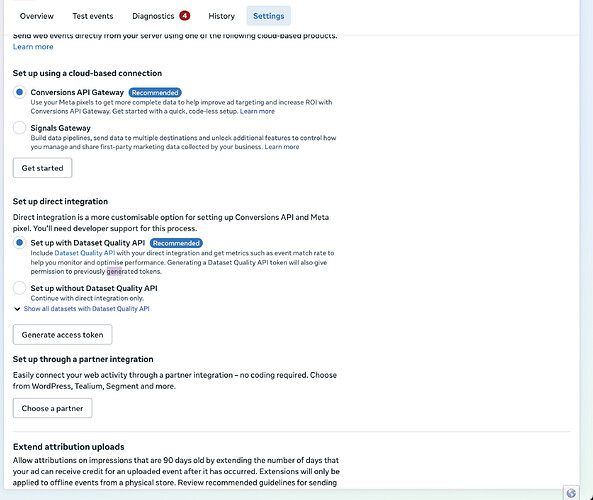Open Learn more link for Conversions API Gateway
Image resolution: width=593 pixels, height=500 pixels.
257,111
